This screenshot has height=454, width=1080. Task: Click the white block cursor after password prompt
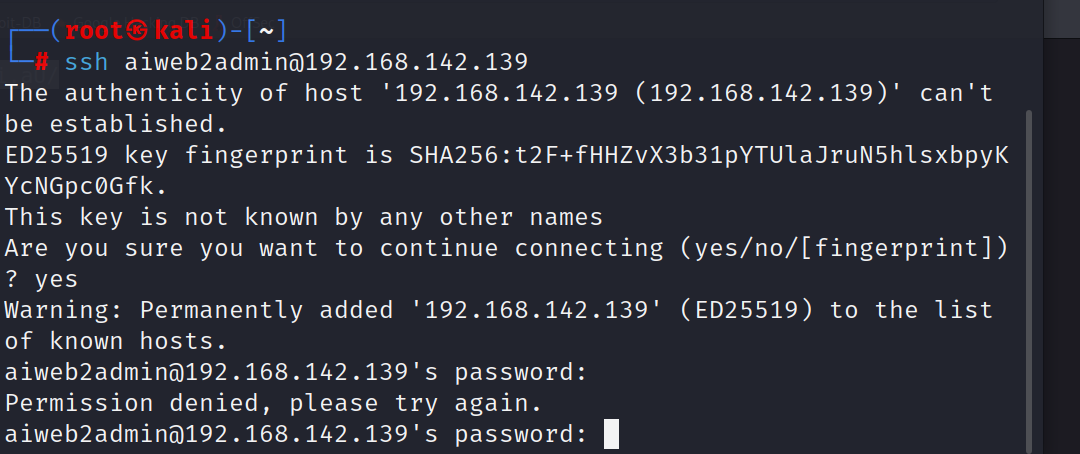pos(611,435)
